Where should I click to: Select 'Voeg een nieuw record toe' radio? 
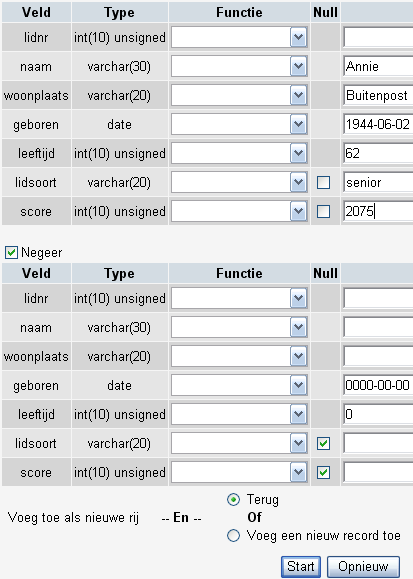point(233,535)
